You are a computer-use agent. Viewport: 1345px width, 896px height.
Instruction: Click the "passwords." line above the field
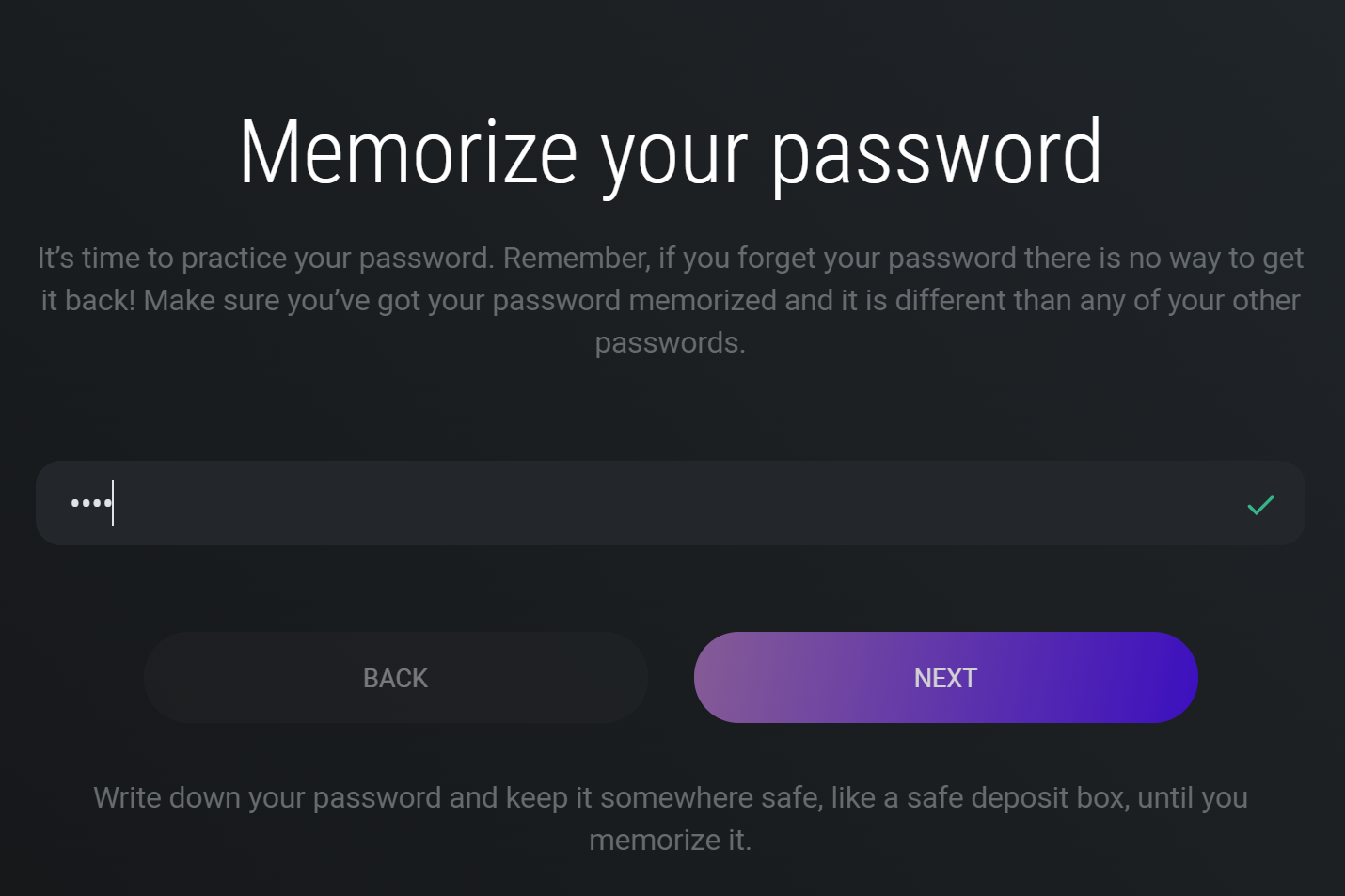[x=671, y=342]
